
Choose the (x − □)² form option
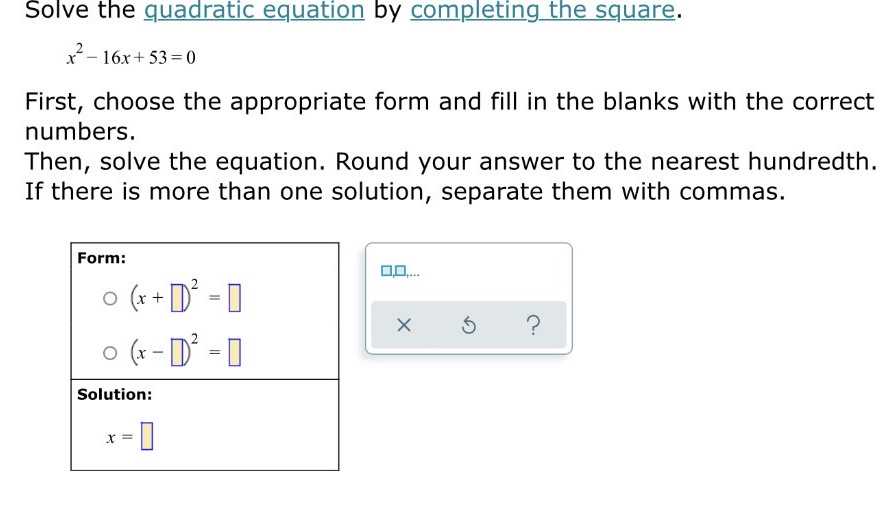(110, 352)
